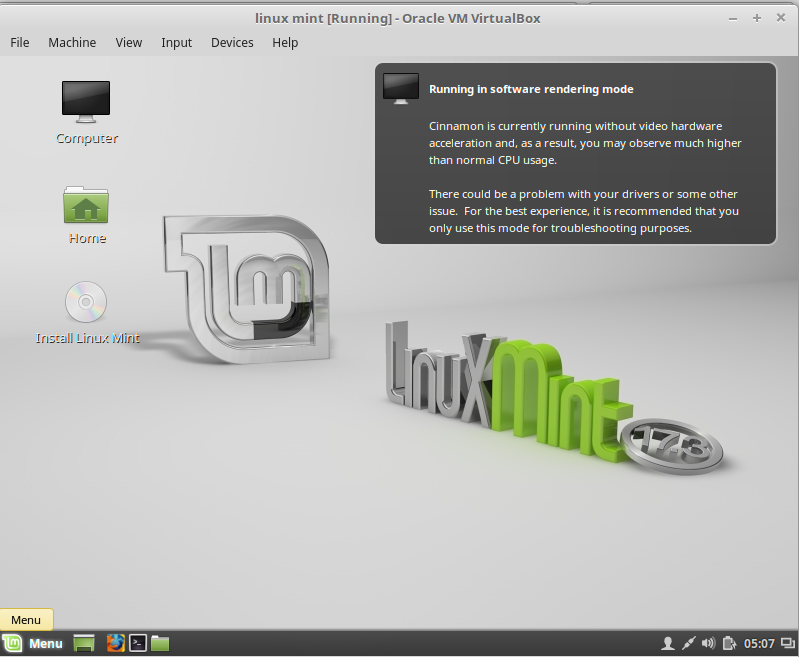Open the View menu
The height and width of the screenshot is (657, 799).
pos(128,42)
